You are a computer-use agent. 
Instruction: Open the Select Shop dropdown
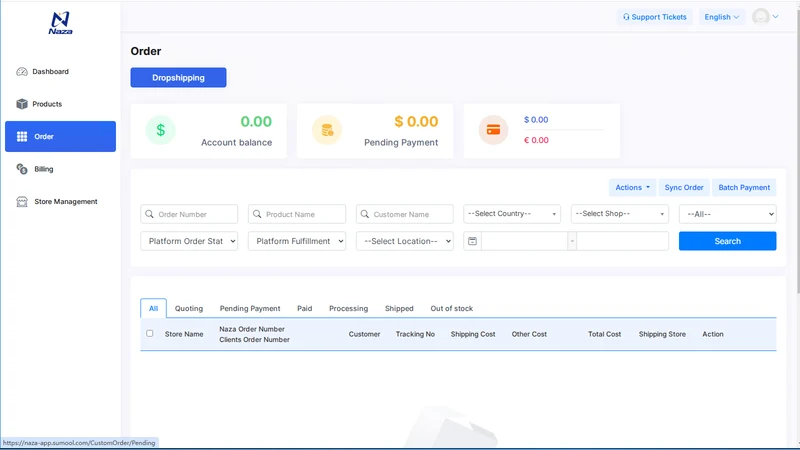(619, 214)
